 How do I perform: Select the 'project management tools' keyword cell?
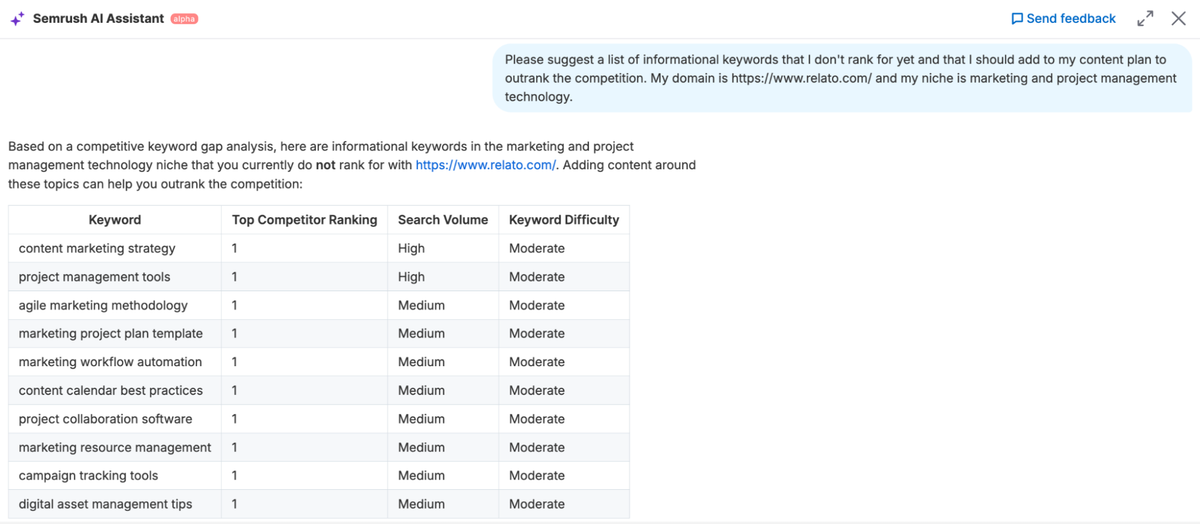click(94, 277)
